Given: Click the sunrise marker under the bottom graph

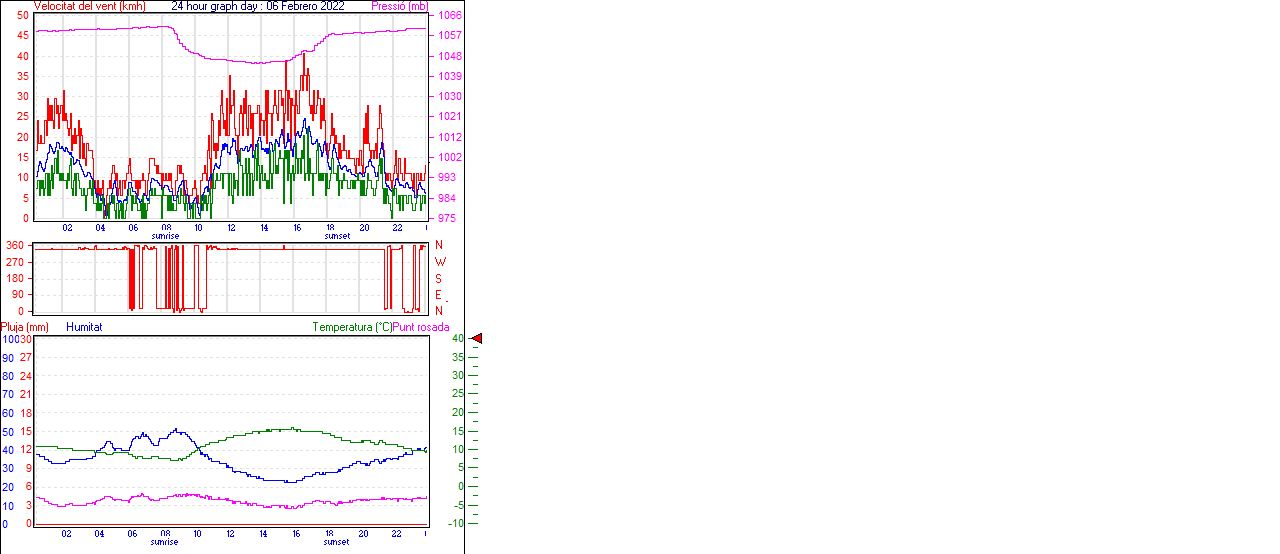Looking at the screenshot, I should point(165,542).
